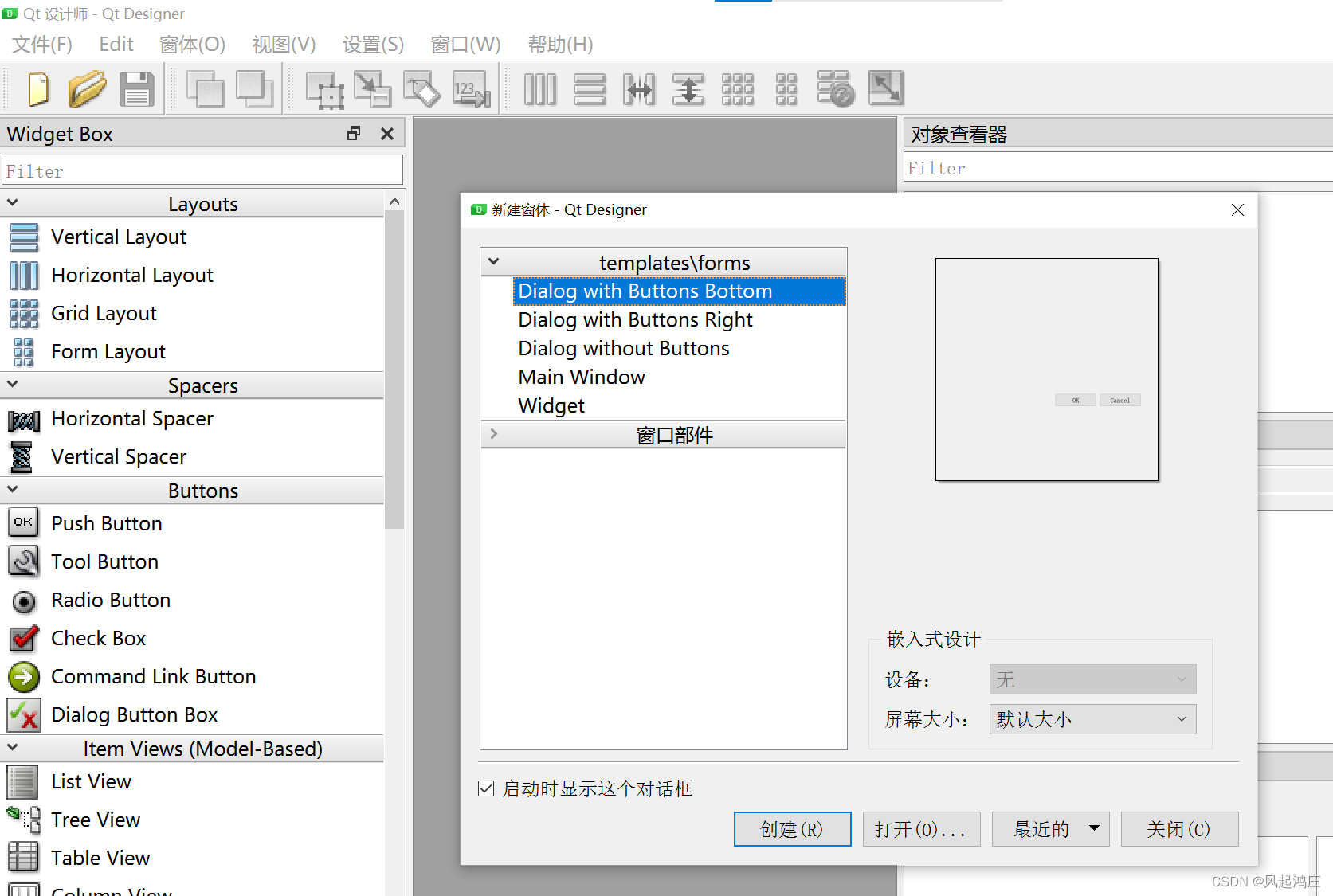Float the Widget Box dock panel
The image size is (1333, 896).
point(354,134)
